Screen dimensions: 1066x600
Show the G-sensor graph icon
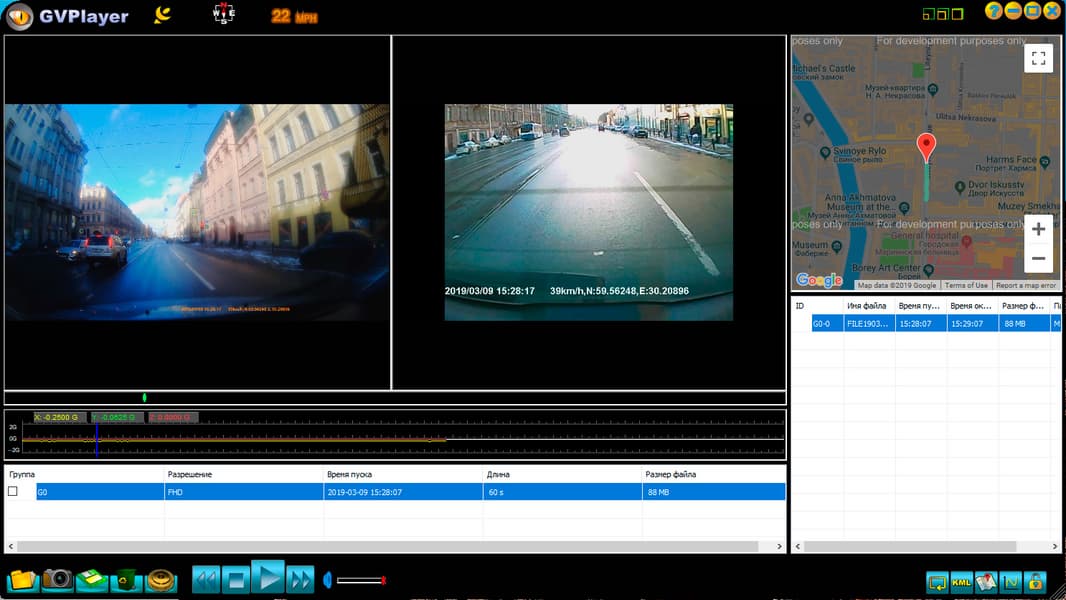[x=1010, y=581]
